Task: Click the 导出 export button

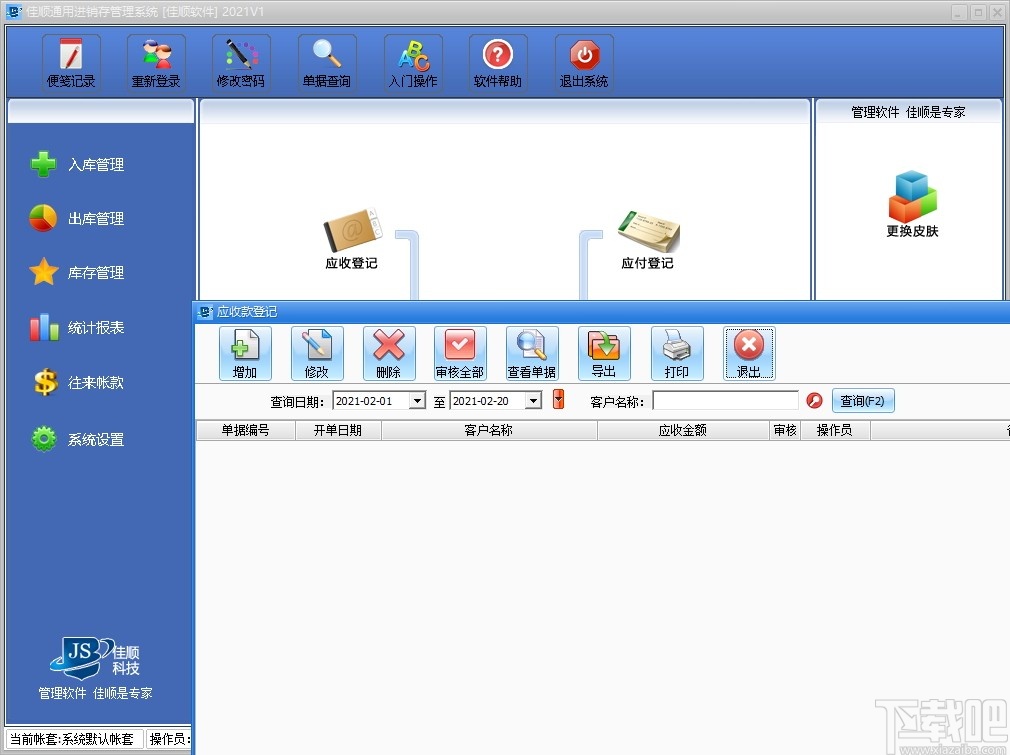Action: 604,354
